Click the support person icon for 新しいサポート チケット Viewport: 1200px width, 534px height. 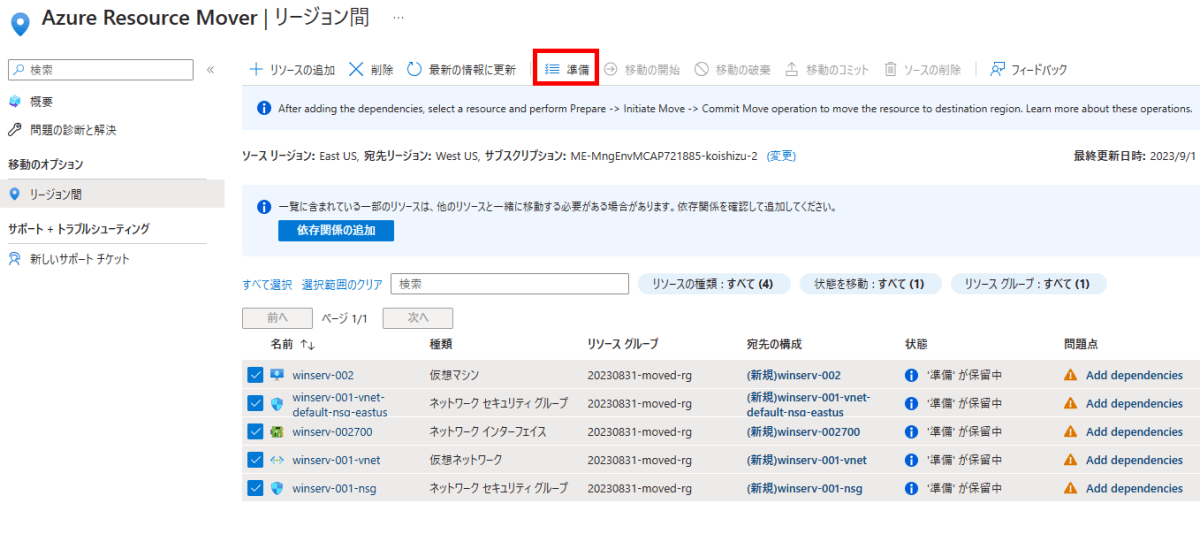tap(14, 259)
